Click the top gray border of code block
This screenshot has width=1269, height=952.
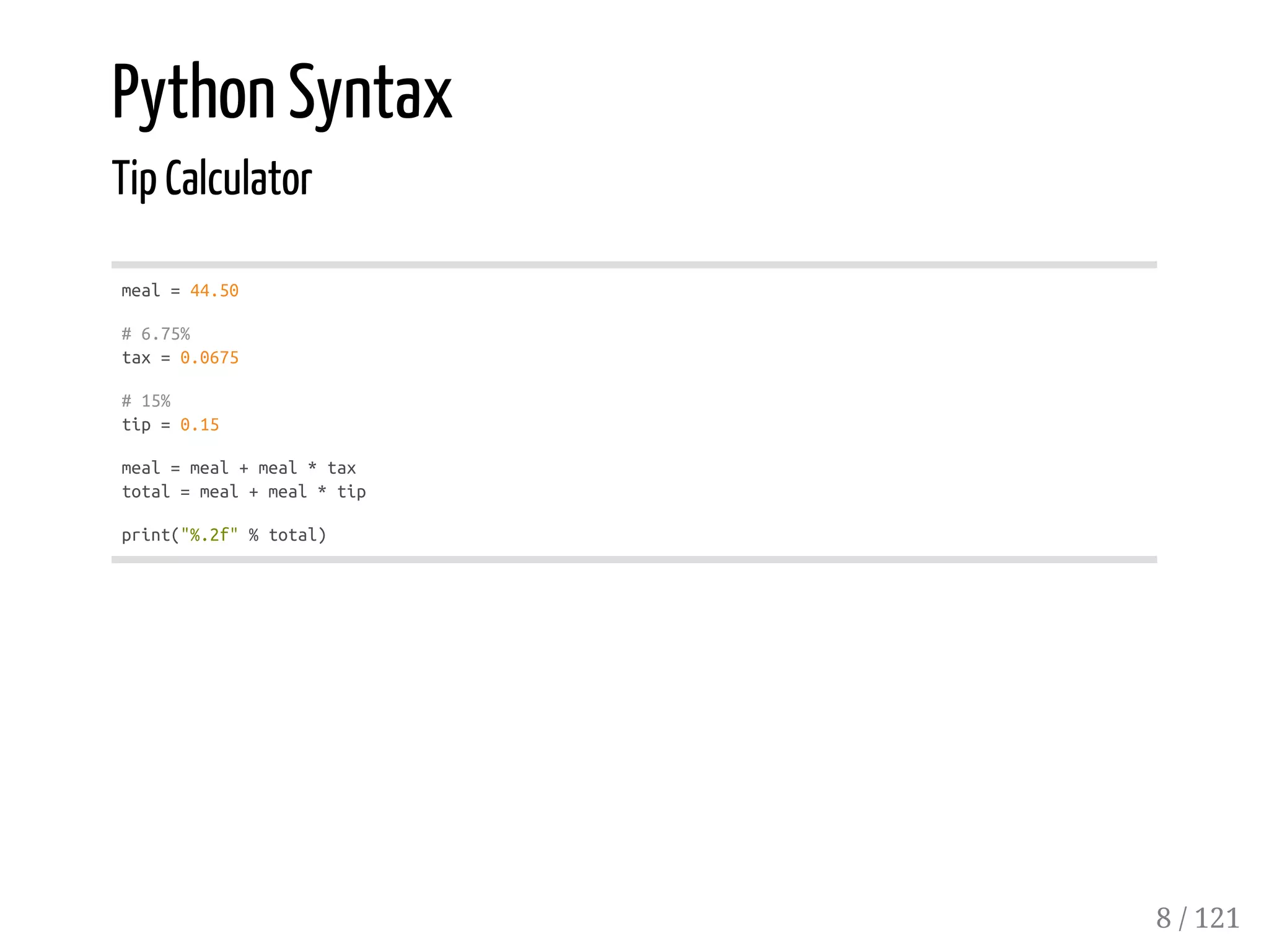tap(633, 265)
